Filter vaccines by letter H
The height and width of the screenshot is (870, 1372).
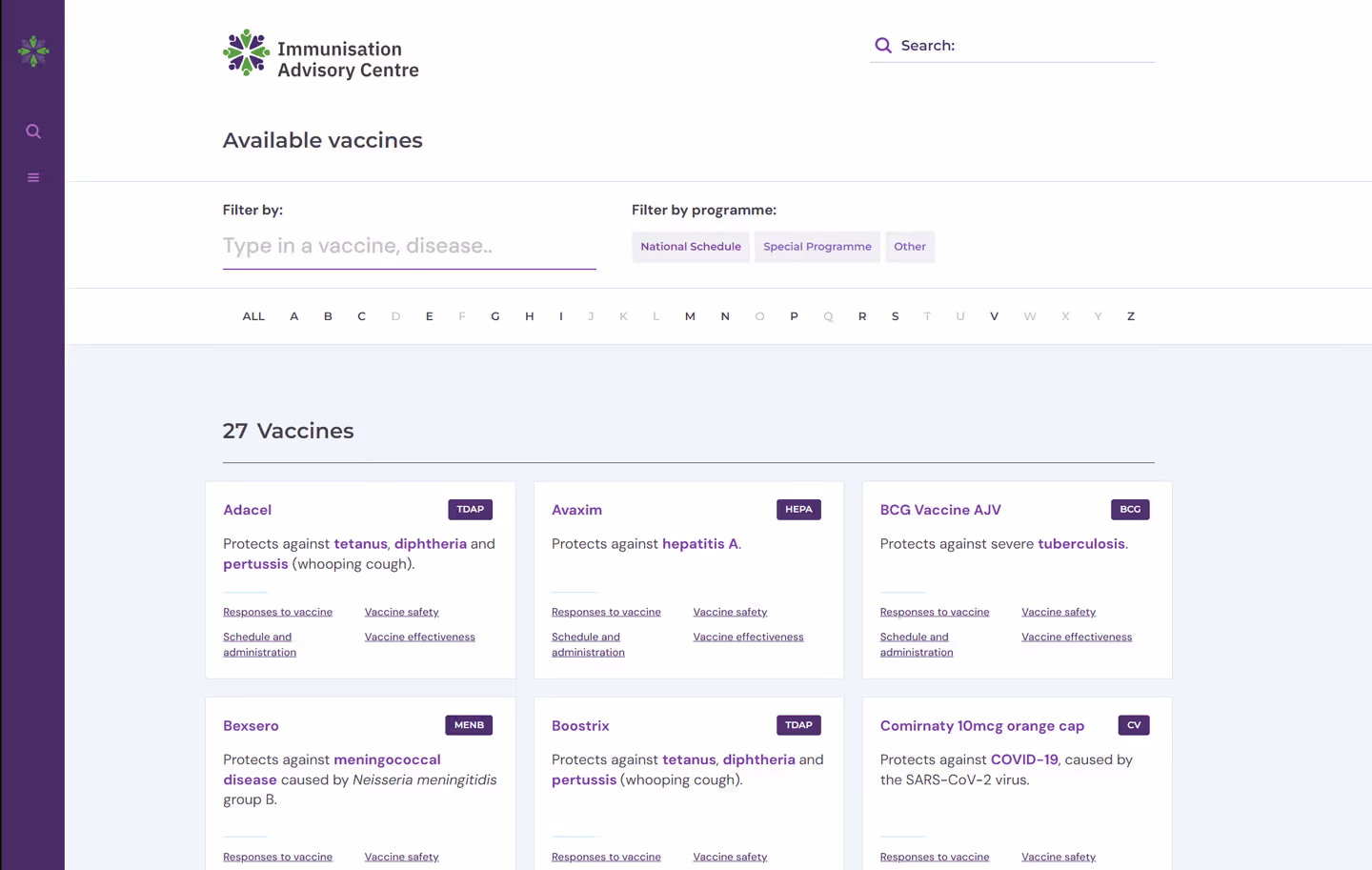click(530, 316)
